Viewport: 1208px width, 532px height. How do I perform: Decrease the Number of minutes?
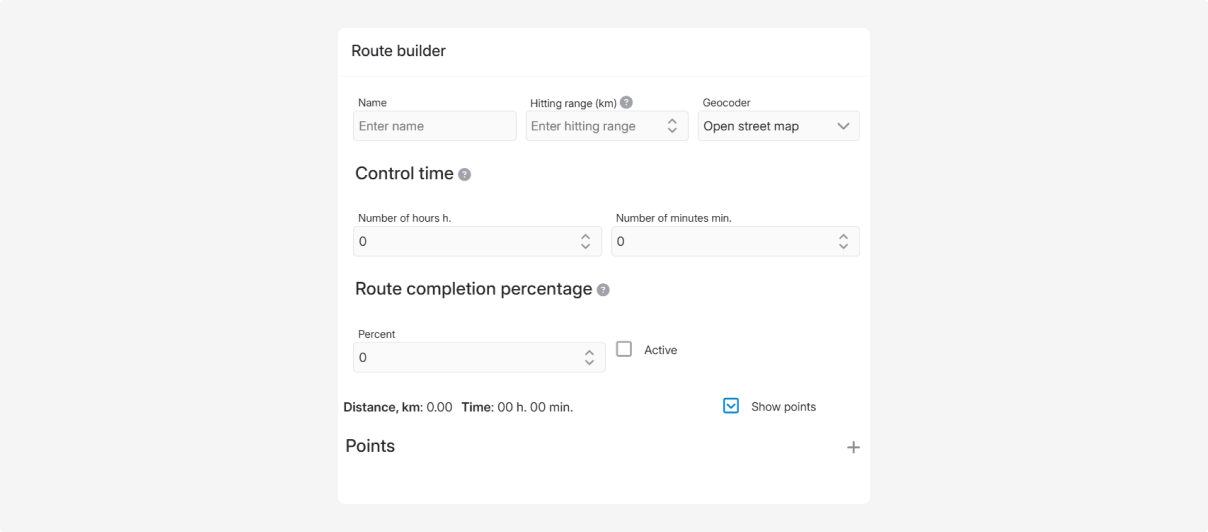click(843, 246)
